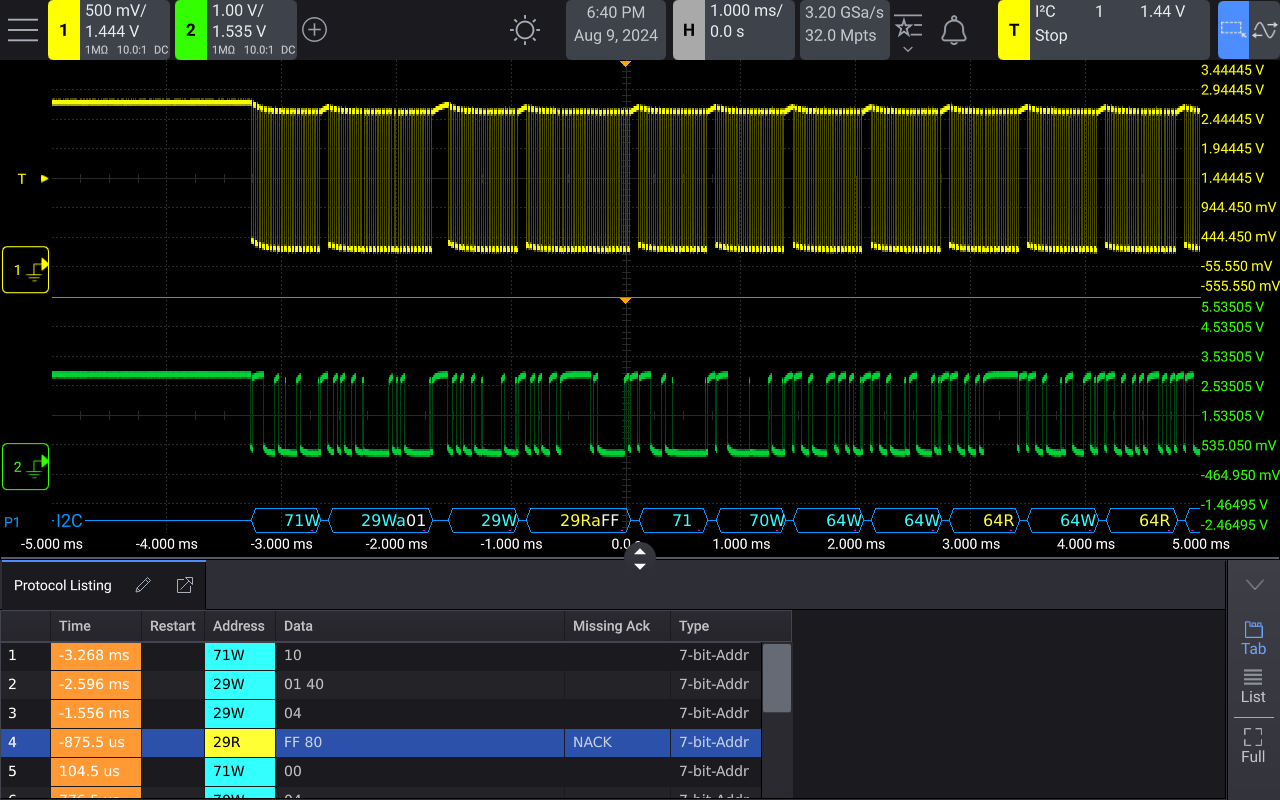This screenshot has width=1280, height=800.
Task: Expand the favorites star dropdown
Action: 908,32
